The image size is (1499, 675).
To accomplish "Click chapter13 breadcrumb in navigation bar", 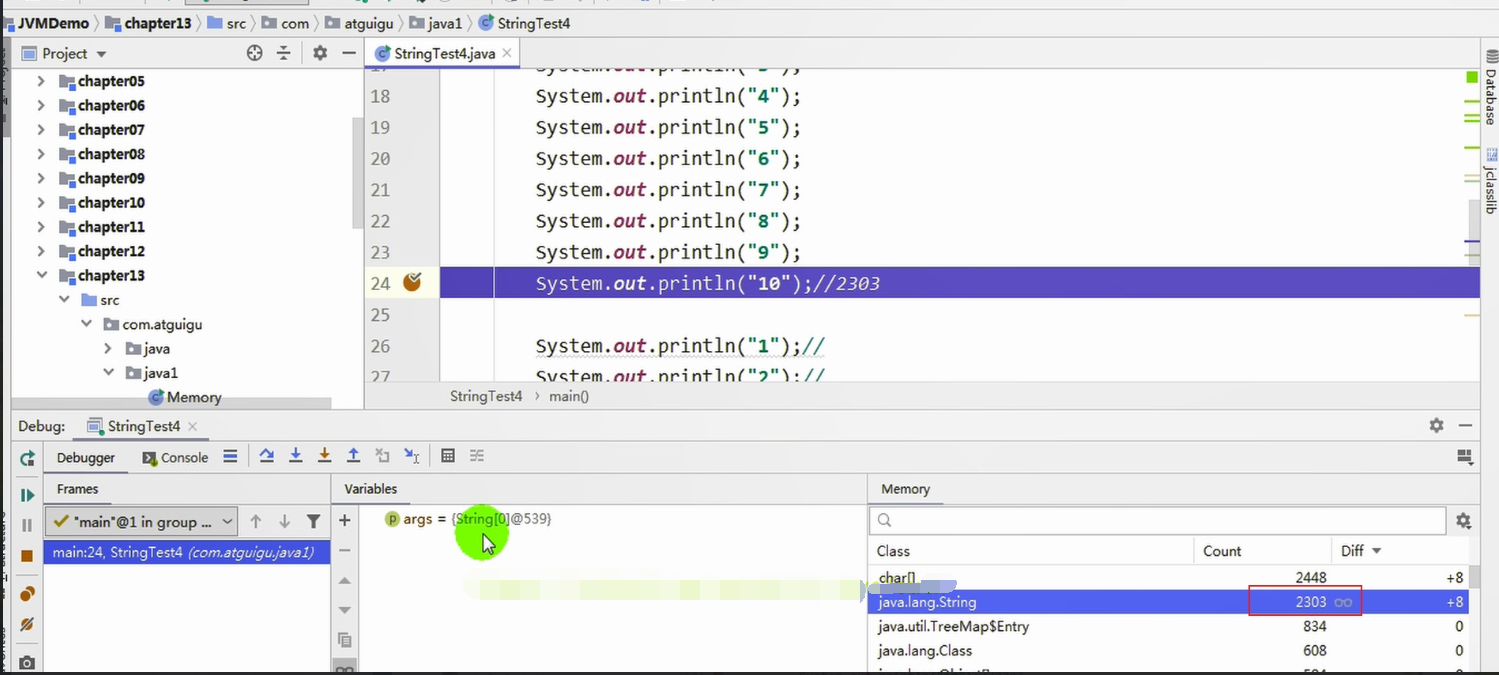I will (x=148, y=22).
